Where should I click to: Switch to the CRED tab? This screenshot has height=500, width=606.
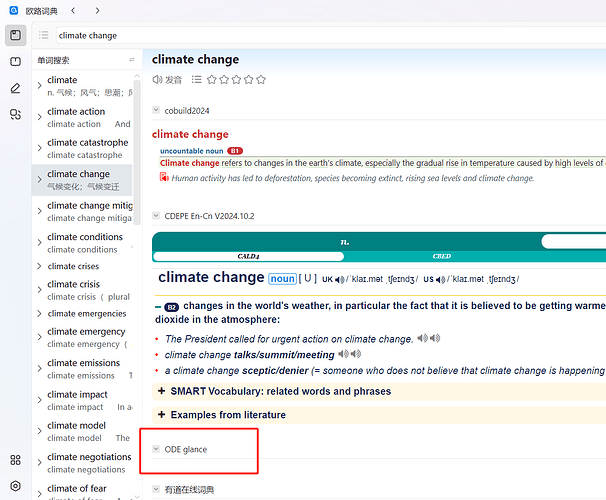[441, 257]
